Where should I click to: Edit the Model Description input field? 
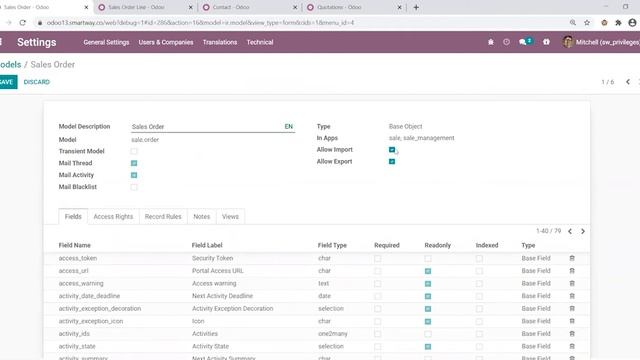[x=206, y=127]
